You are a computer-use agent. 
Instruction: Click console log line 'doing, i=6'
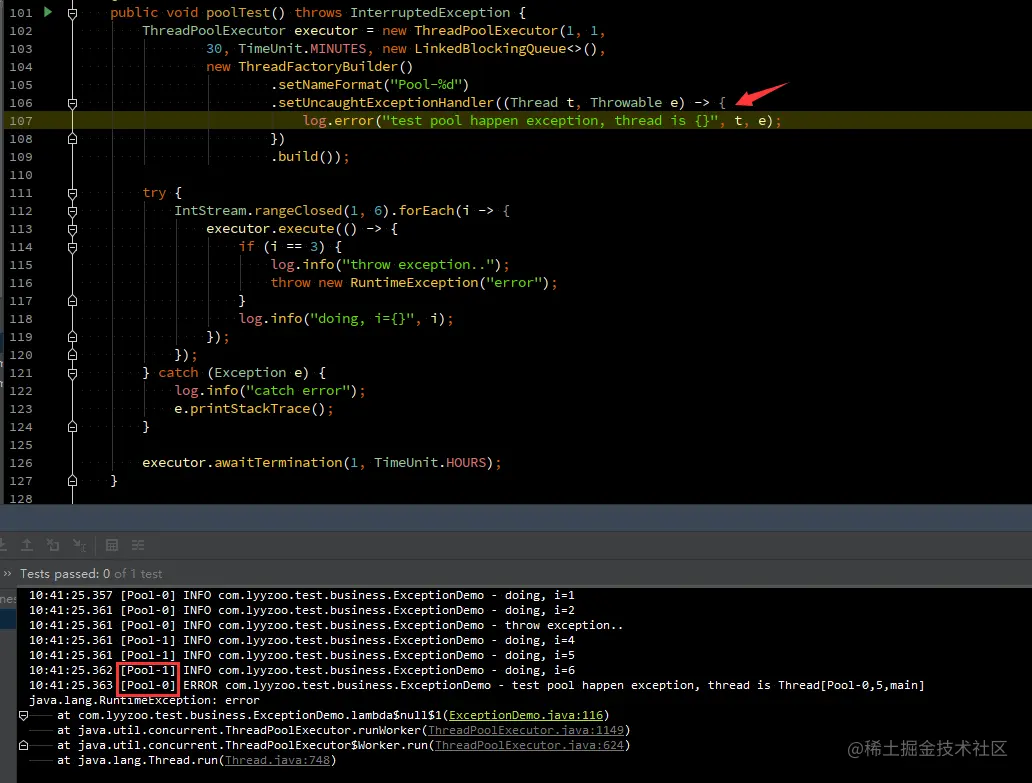click(301, 670)
